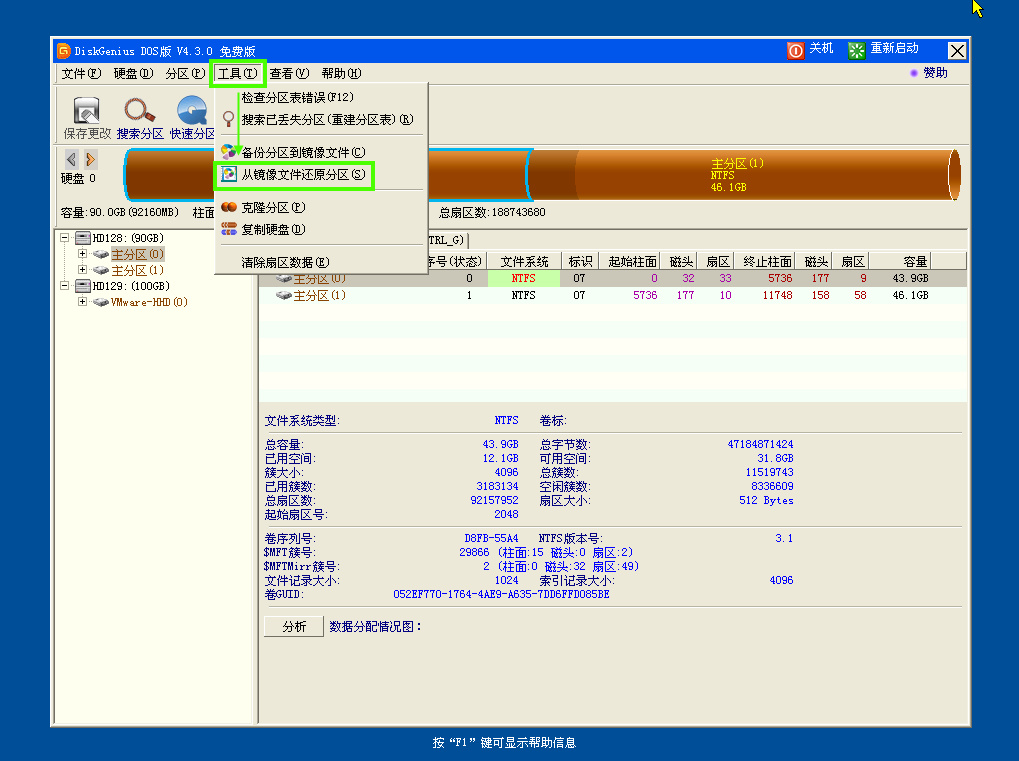Choose 复制硬盘(D) menu entry
This screenshot has height=761, width=1019.
(x=321, y=229)
